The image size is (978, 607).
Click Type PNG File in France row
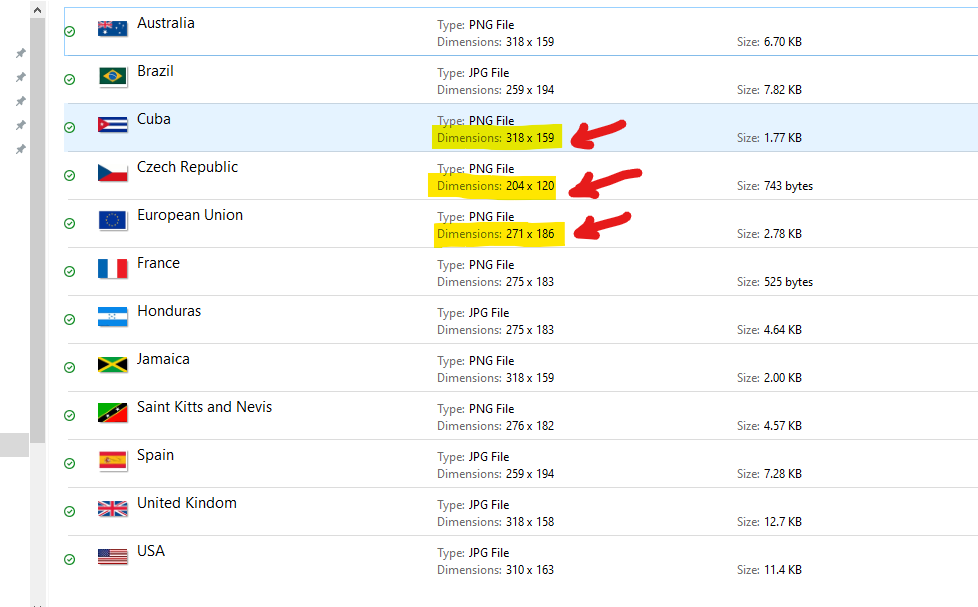(475, 265)
